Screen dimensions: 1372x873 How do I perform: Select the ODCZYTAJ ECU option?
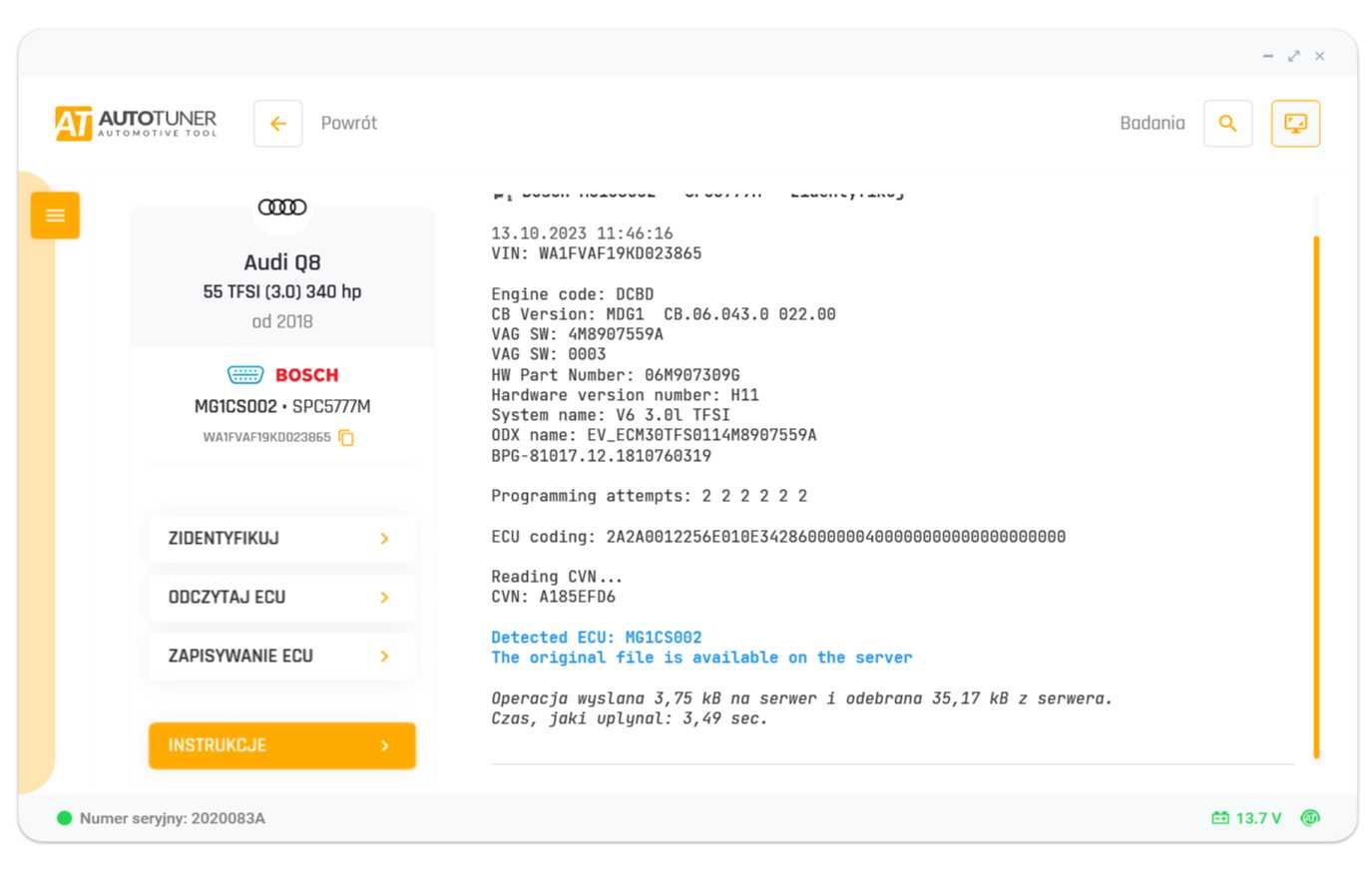click(282, 598)
